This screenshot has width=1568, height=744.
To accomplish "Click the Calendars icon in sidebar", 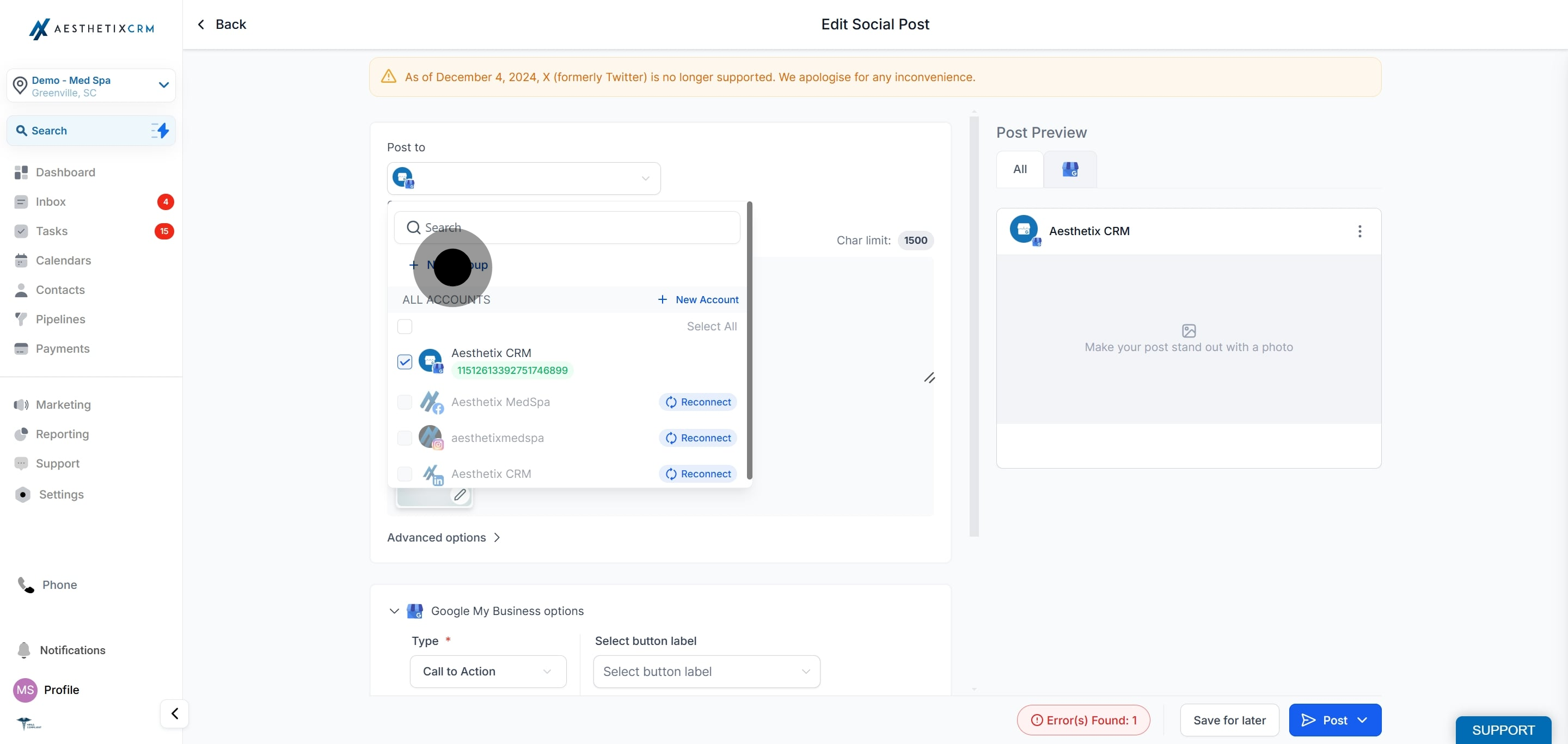I will pos(21,260).
